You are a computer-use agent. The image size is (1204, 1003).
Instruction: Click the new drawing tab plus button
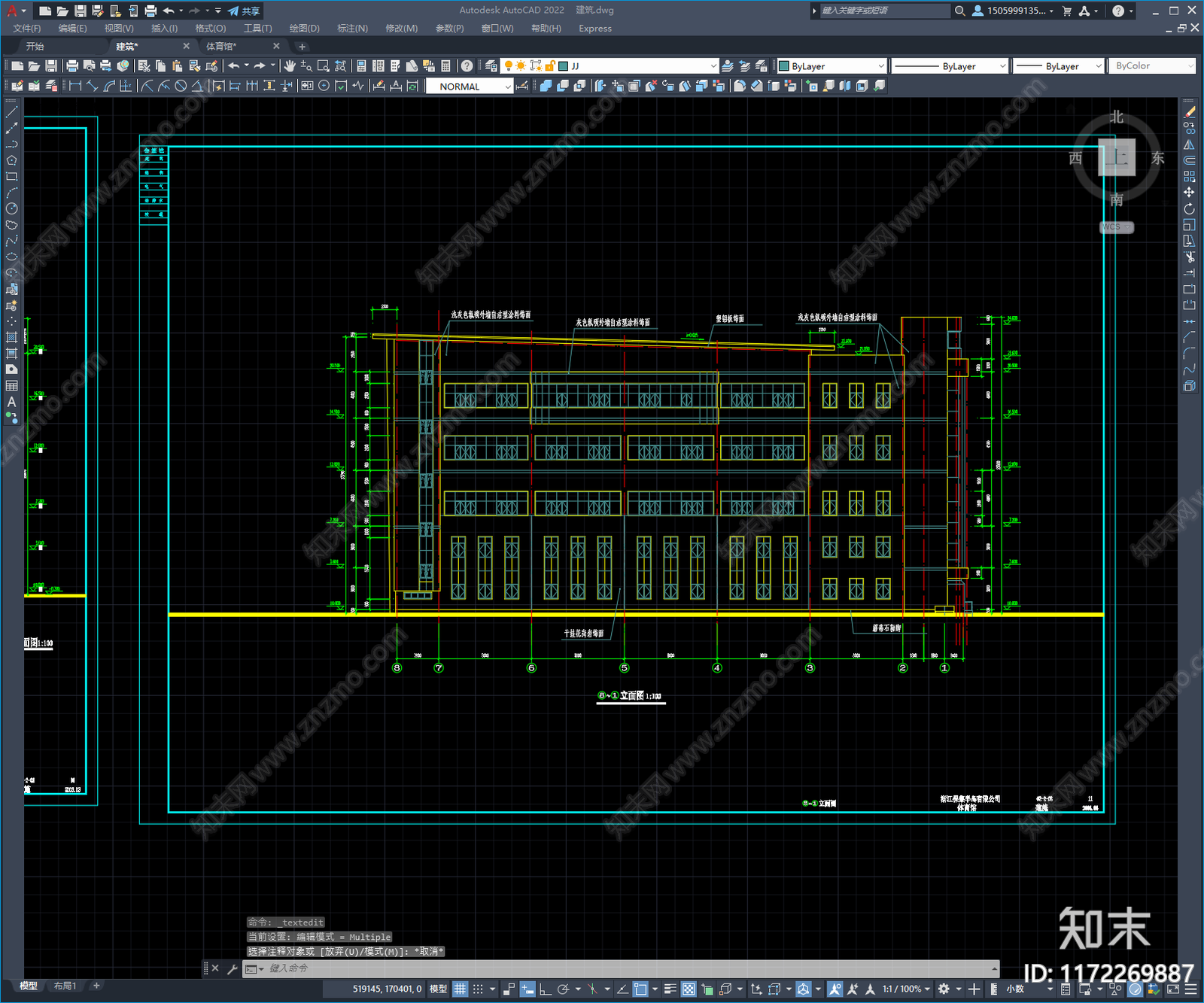[302, 47]
